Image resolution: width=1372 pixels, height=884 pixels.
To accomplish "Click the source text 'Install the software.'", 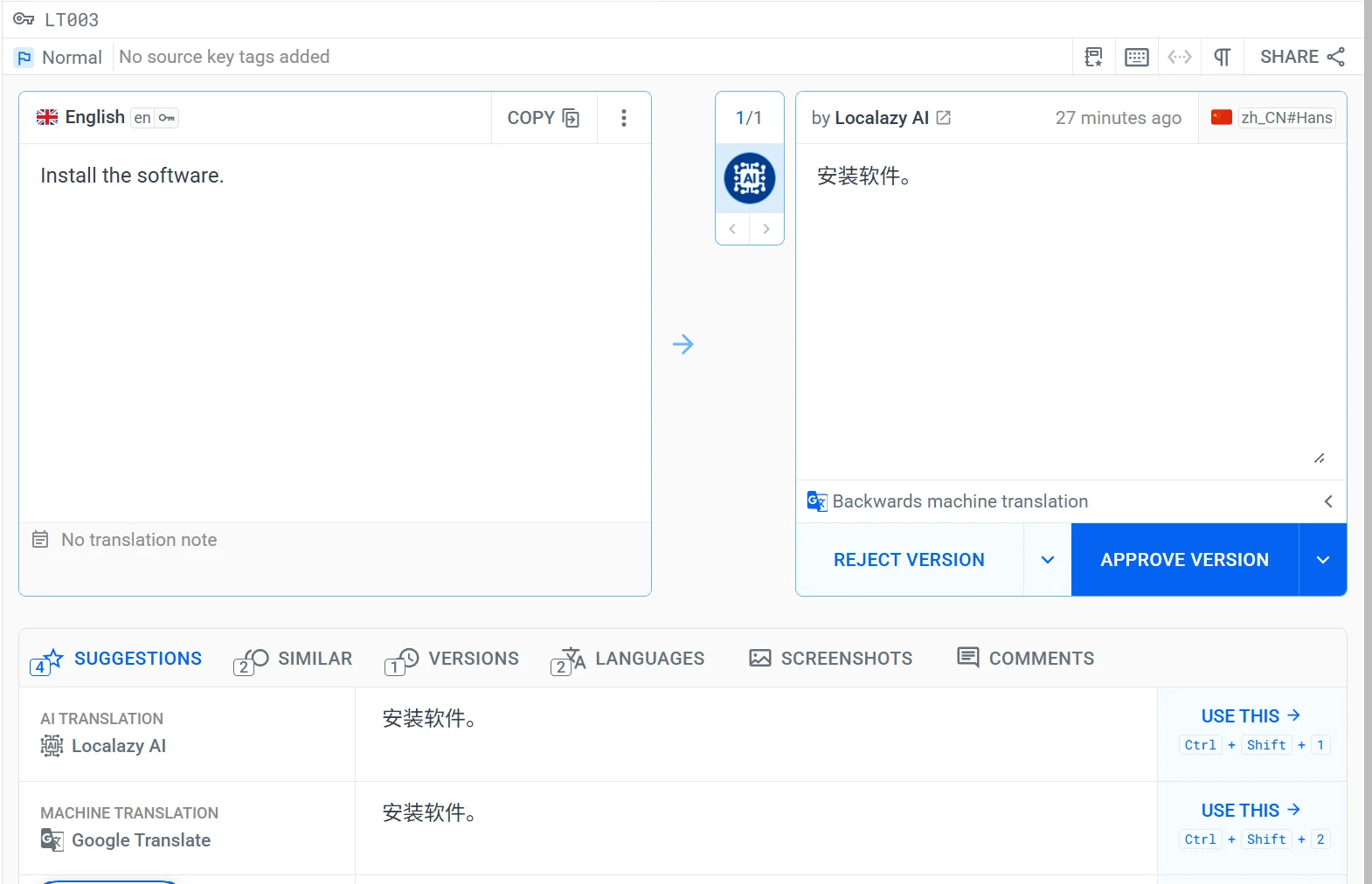I will pos(132,176).
